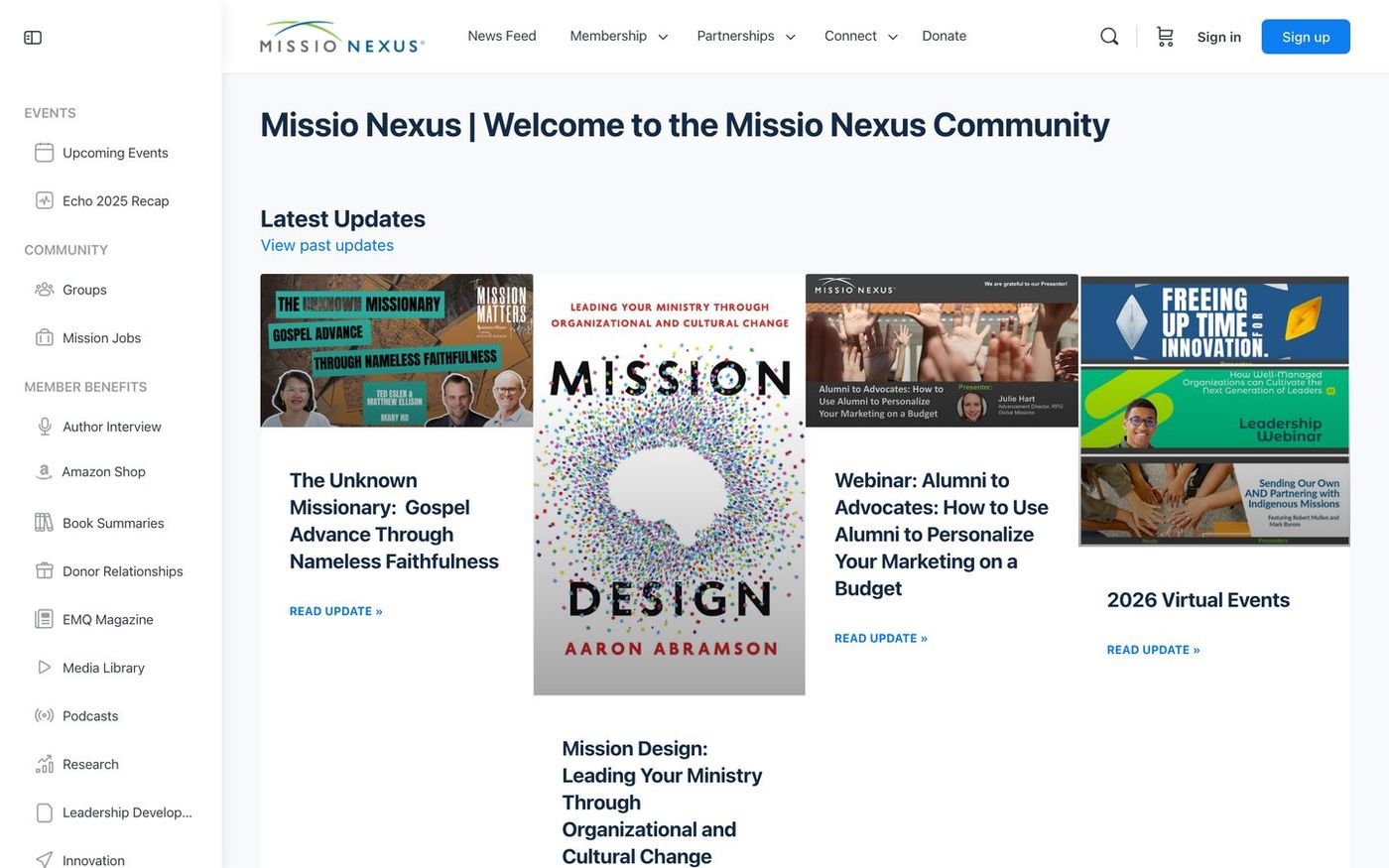
Task: Click the Podcasts broadcast icon
Action: 44,715
